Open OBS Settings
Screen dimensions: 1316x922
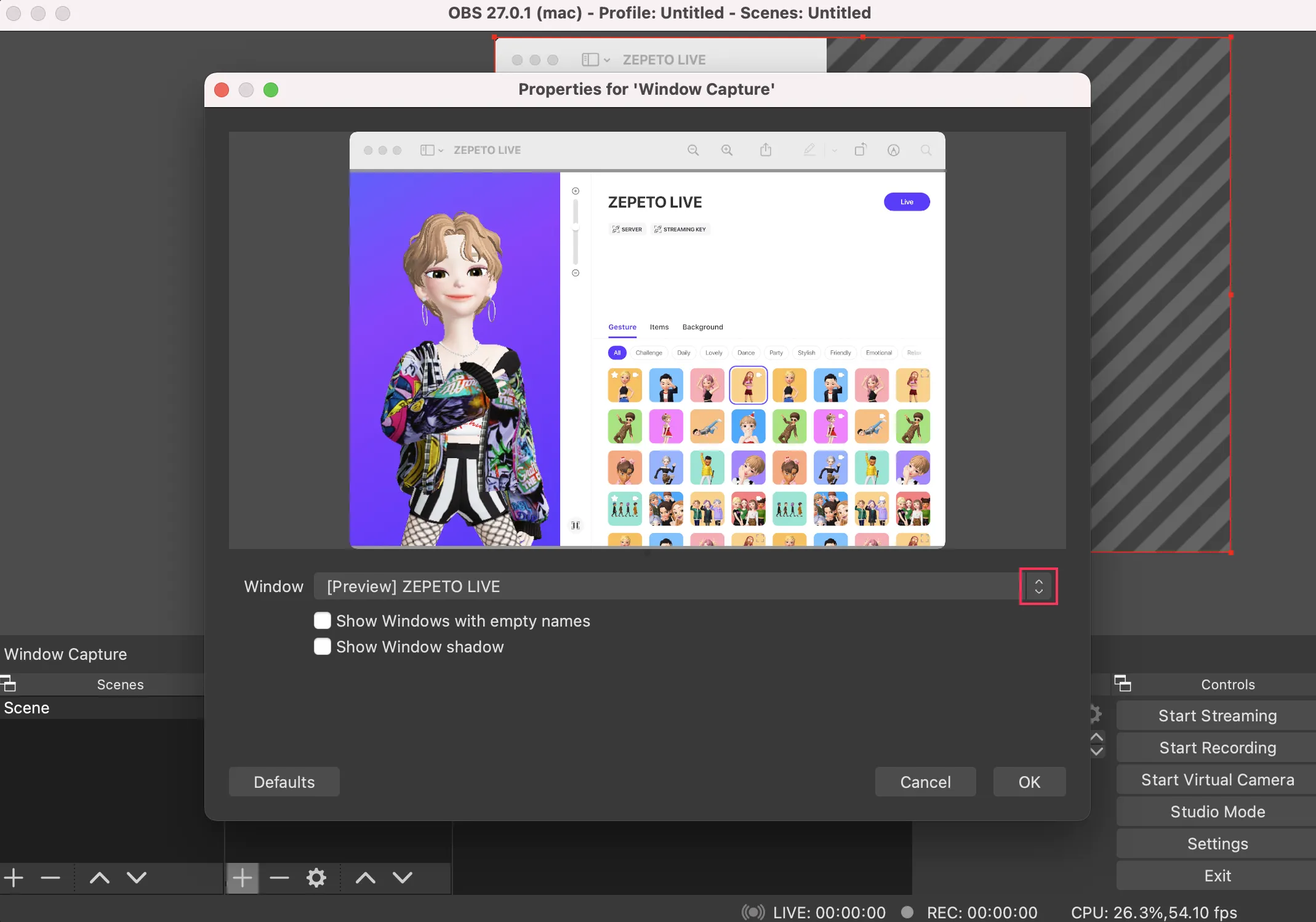click(1217, 843)
